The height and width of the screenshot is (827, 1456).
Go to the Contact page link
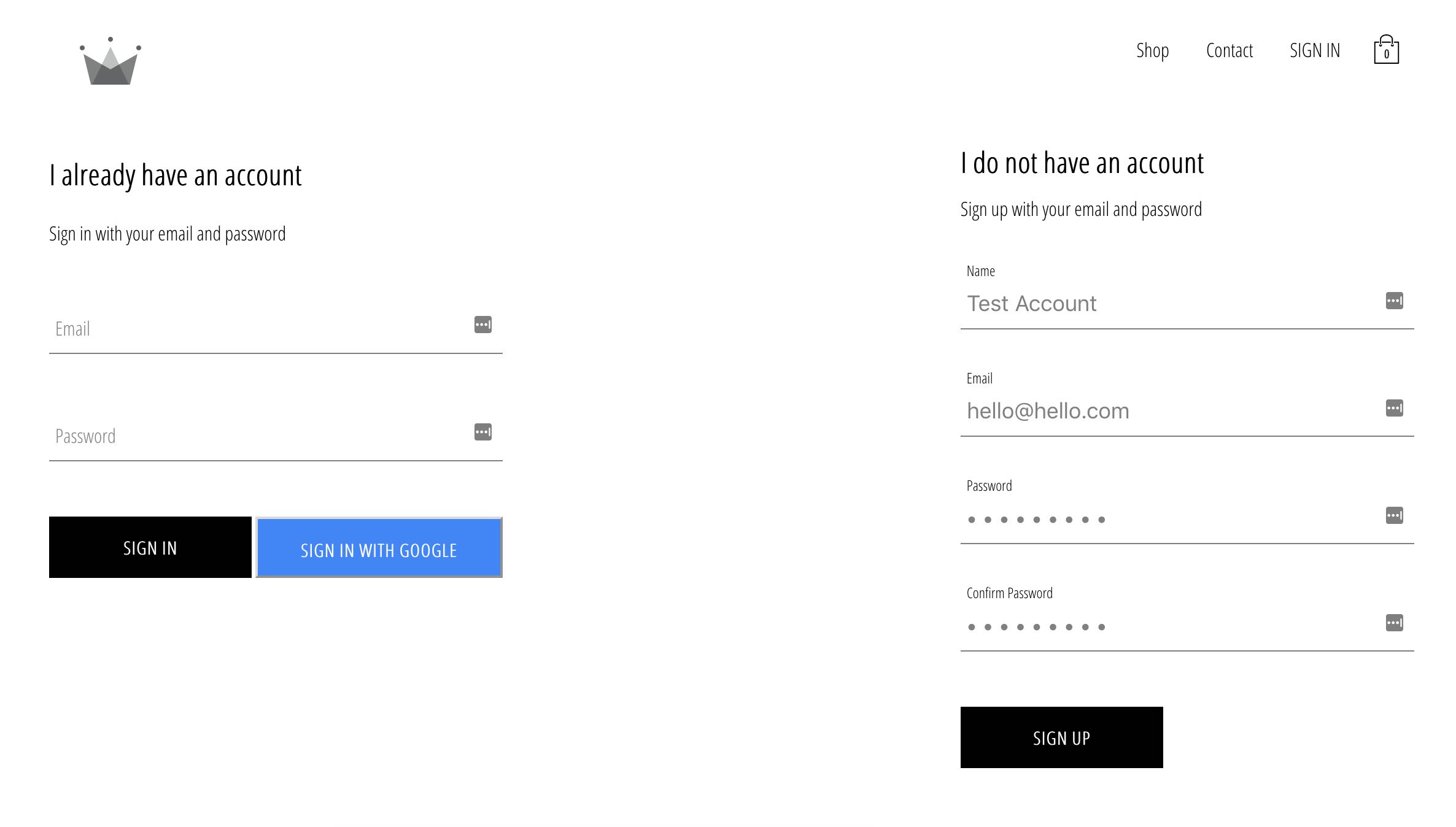[1229, 50]
